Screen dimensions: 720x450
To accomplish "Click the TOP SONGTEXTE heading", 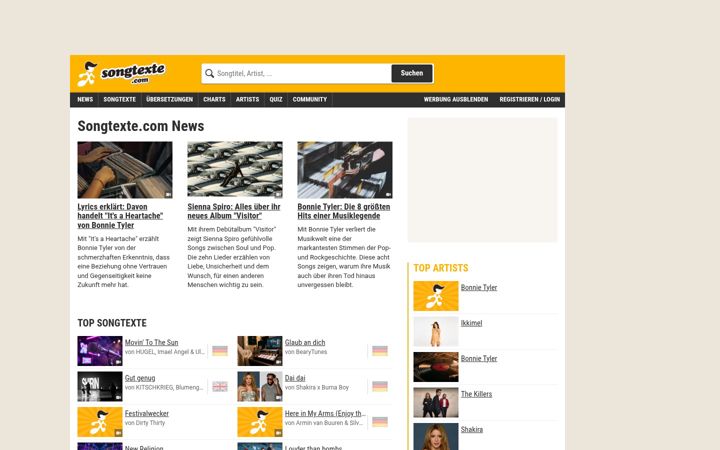I will pyautogui.click(x=112, y=323).
